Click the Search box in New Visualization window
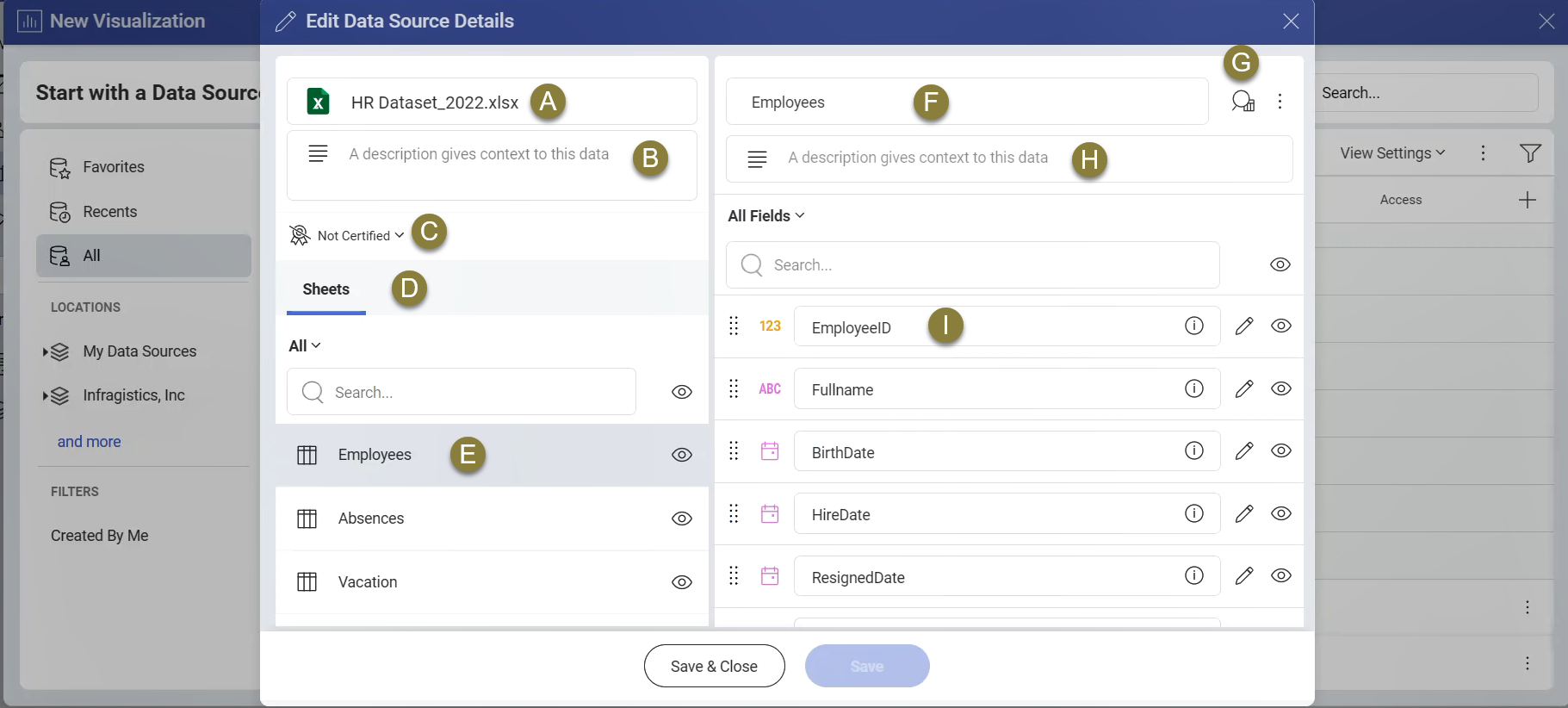 click(x=1426, y=92)
